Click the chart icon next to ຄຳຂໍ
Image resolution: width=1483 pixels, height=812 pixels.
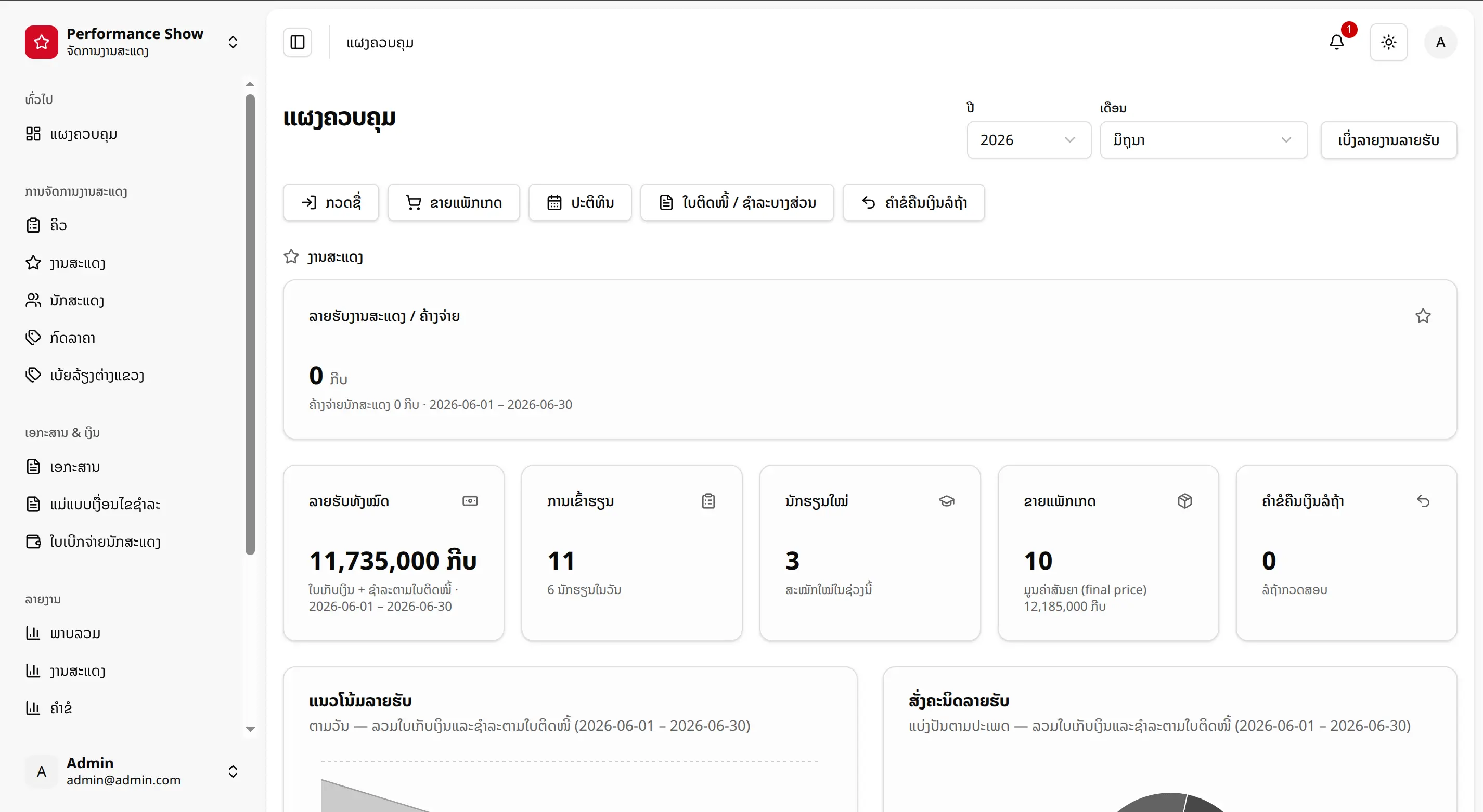tap(33, 708)
